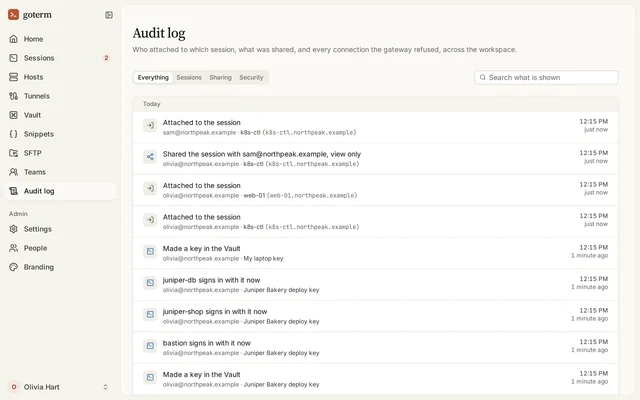Image resolution: width=640 pixels, height=400 pixels.
Task: Select the Everything filter tab
Action: click(x=153, y=77)
